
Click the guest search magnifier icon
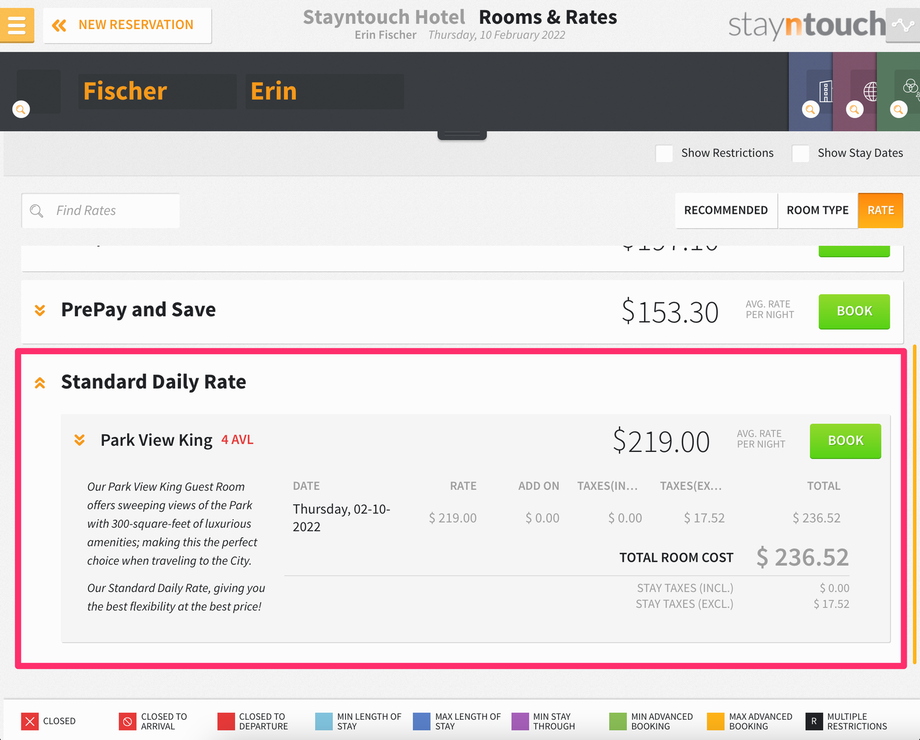[21, 109]
